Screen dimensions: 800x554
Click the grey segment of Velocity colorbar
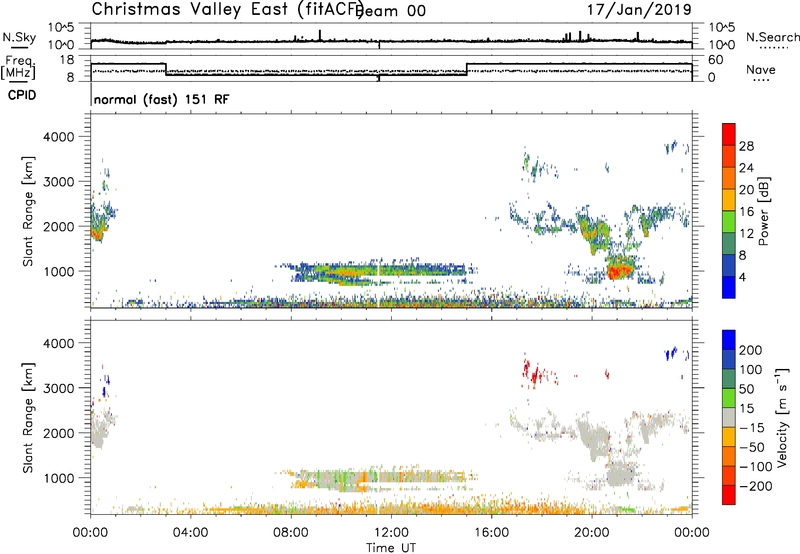point(729,418)
